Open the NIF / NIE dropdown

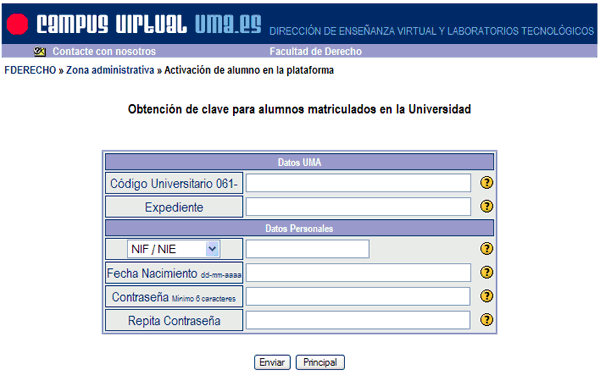click(173, 249)
